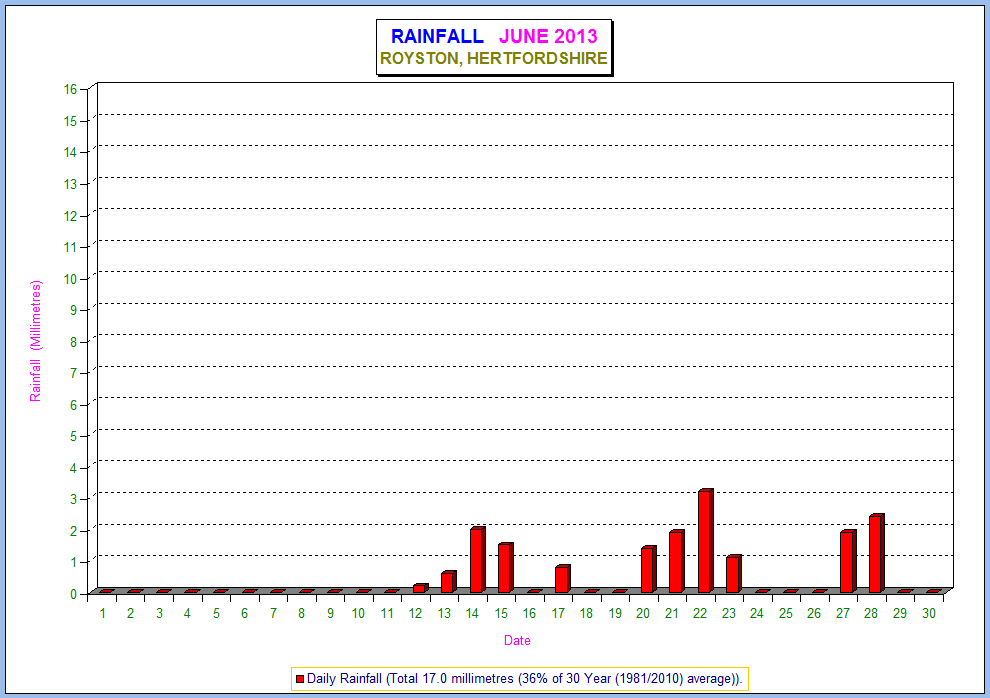The height and width of the screenshot is (698, 990).
Task: Select the rainfall bar for date 14
Action: pos(477,560)
